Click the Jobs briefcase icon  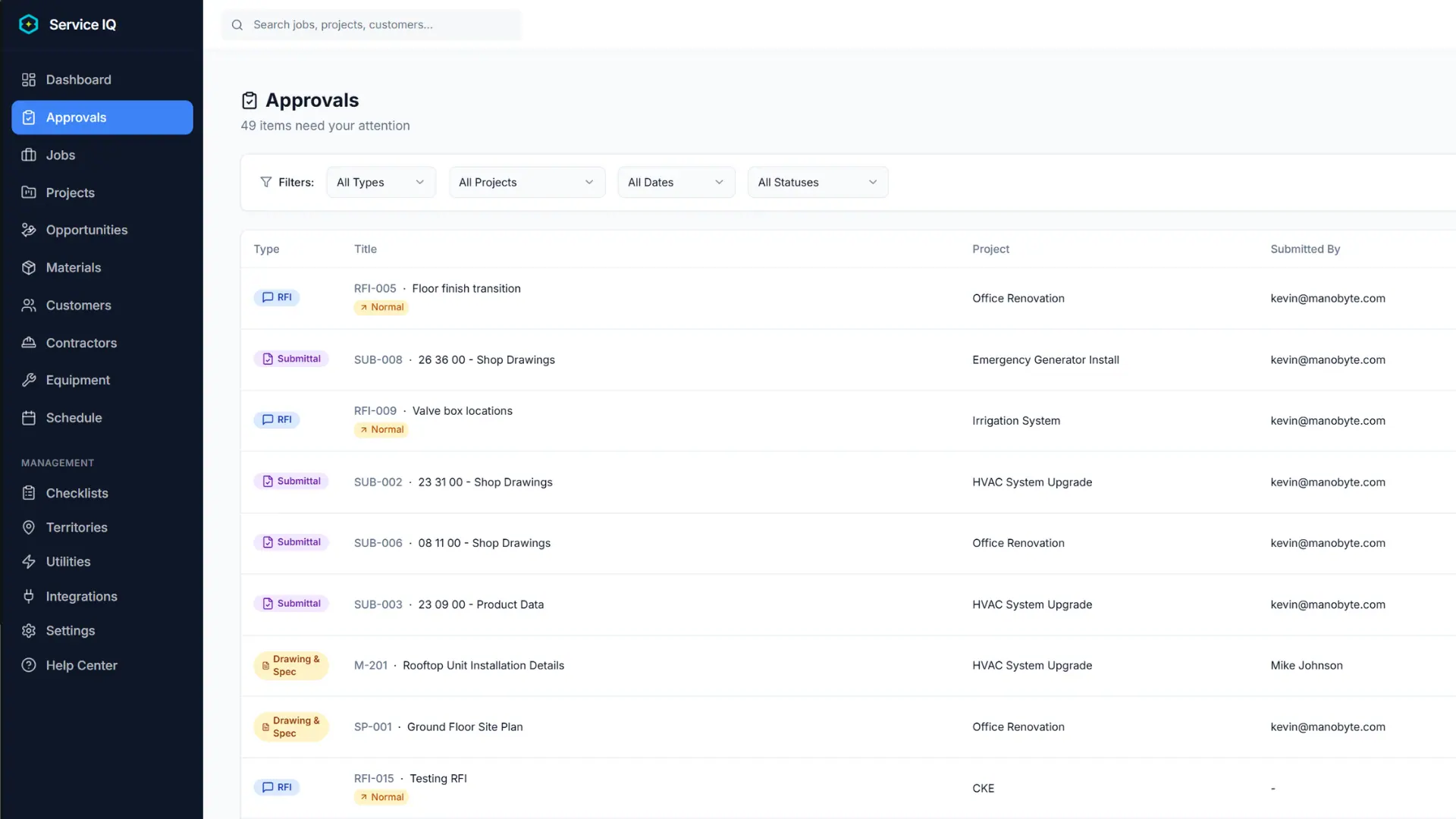tap(29, 155)
